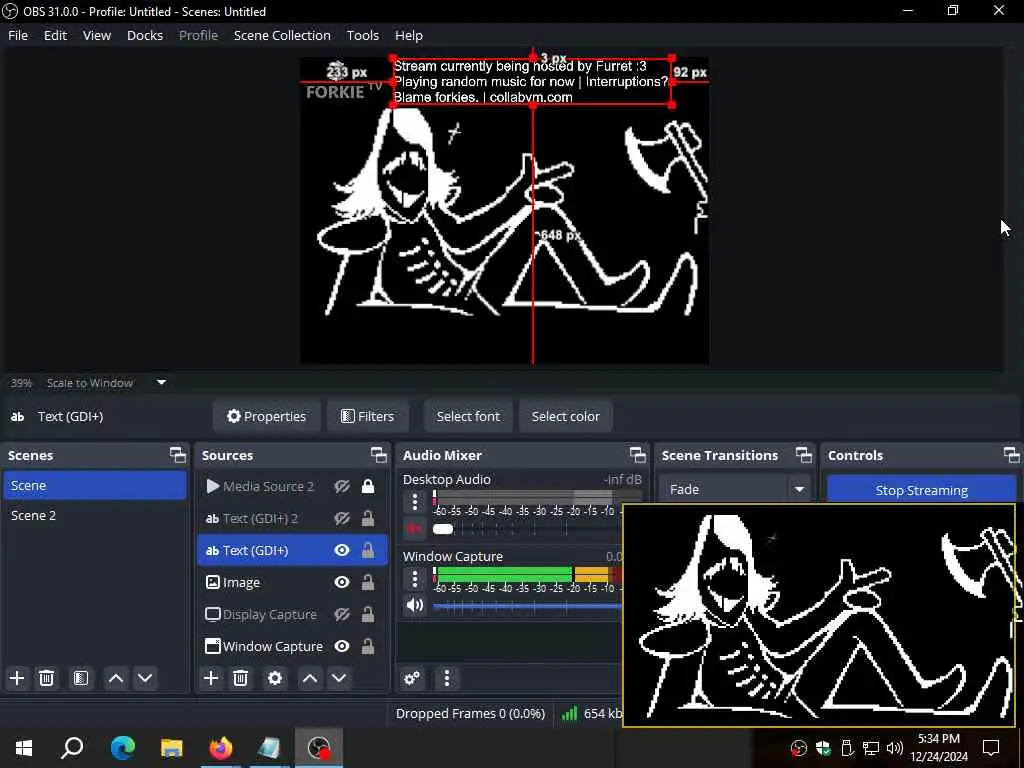Move scene up arrow in Scenes dock
The width and height of the screenshot is (1024, 768).
tap(116, 678)
